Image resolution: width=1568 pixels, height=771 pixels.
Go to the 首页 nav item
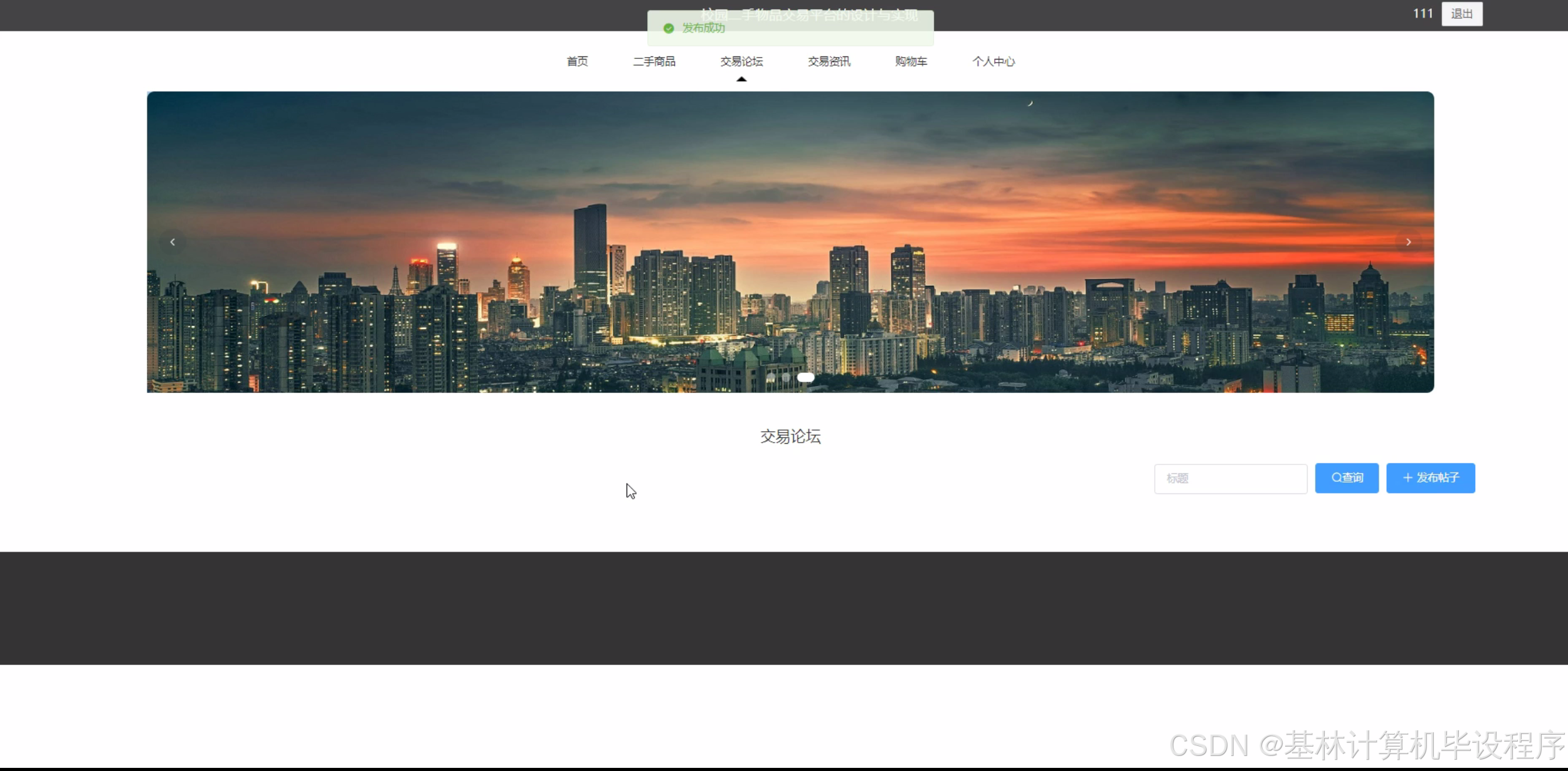(577, 61)
